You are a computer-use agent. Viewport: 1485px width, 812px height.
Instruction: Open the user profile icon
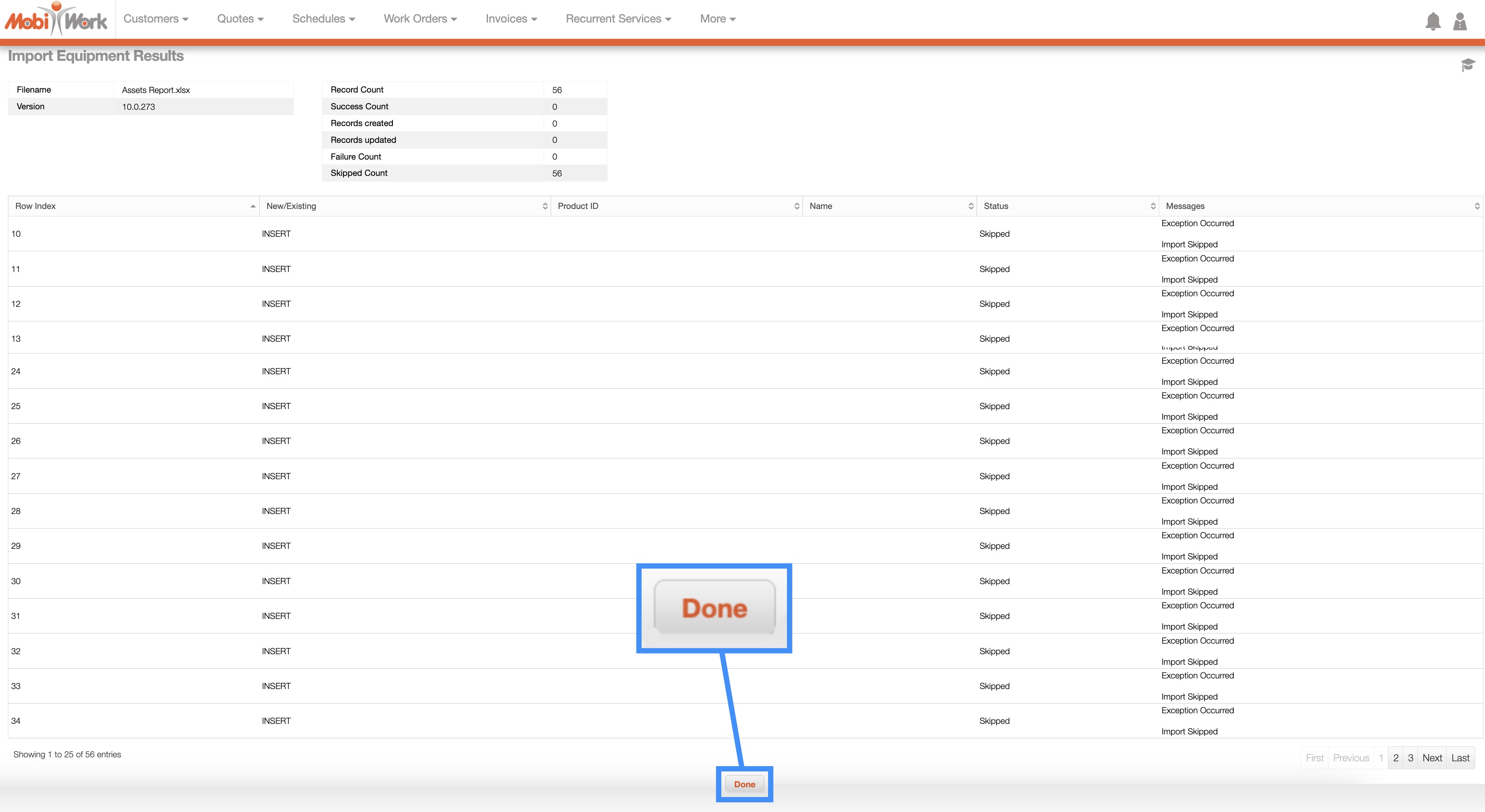tap(1459, 21)
